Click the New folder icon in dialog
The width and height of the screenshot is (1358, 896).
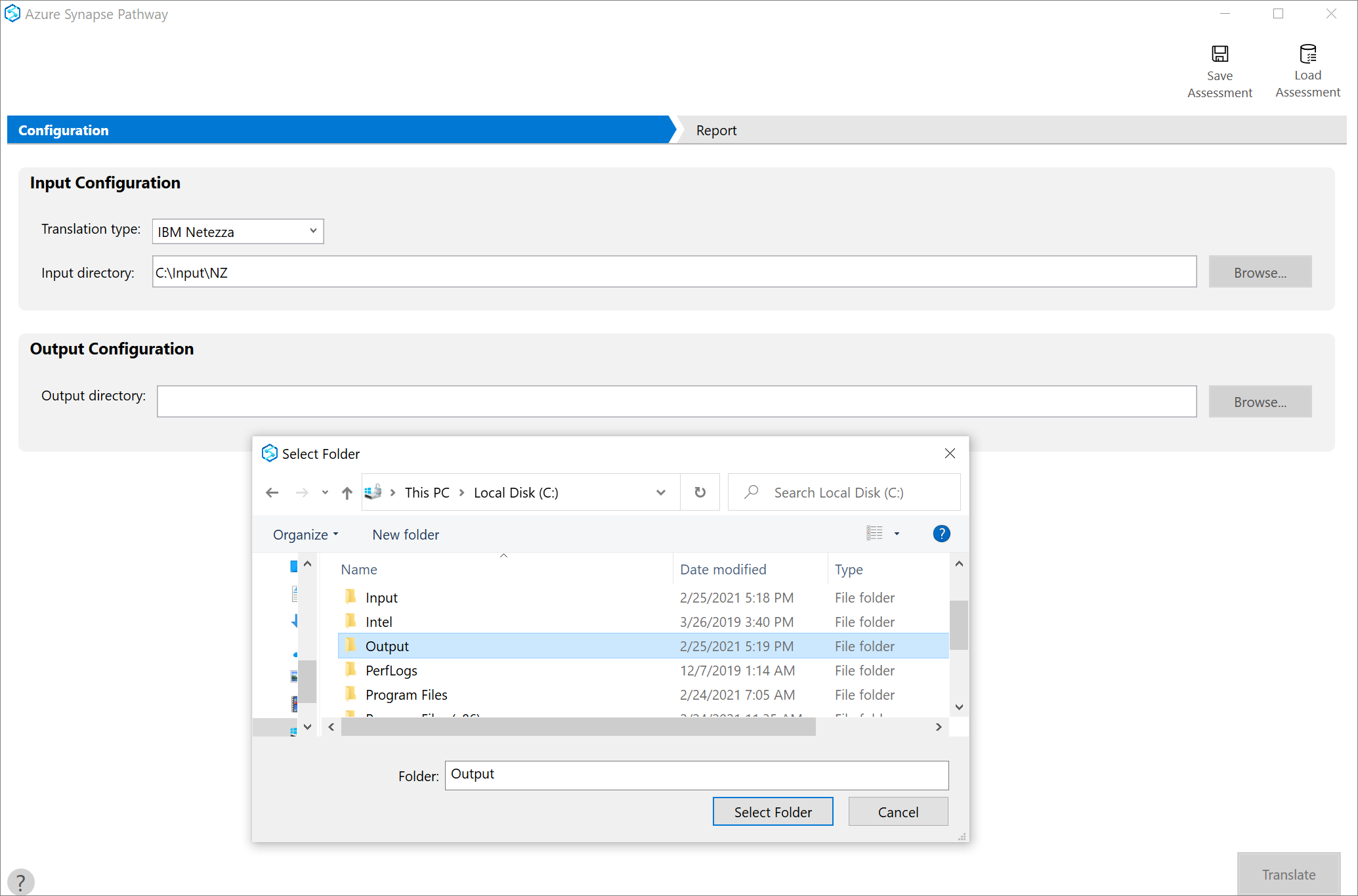(x=405, y=534)
